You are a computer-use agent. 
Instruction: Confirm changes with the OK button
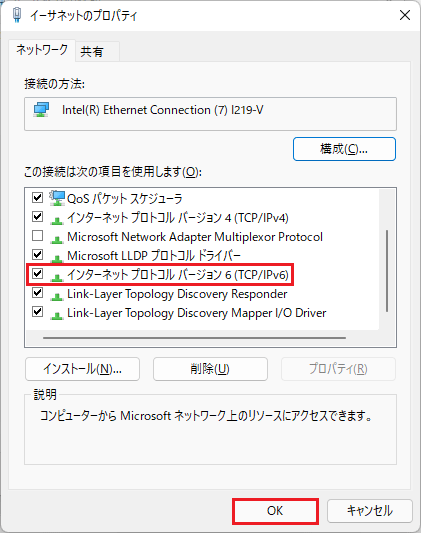pyautogui.click(x=275, y=511)
